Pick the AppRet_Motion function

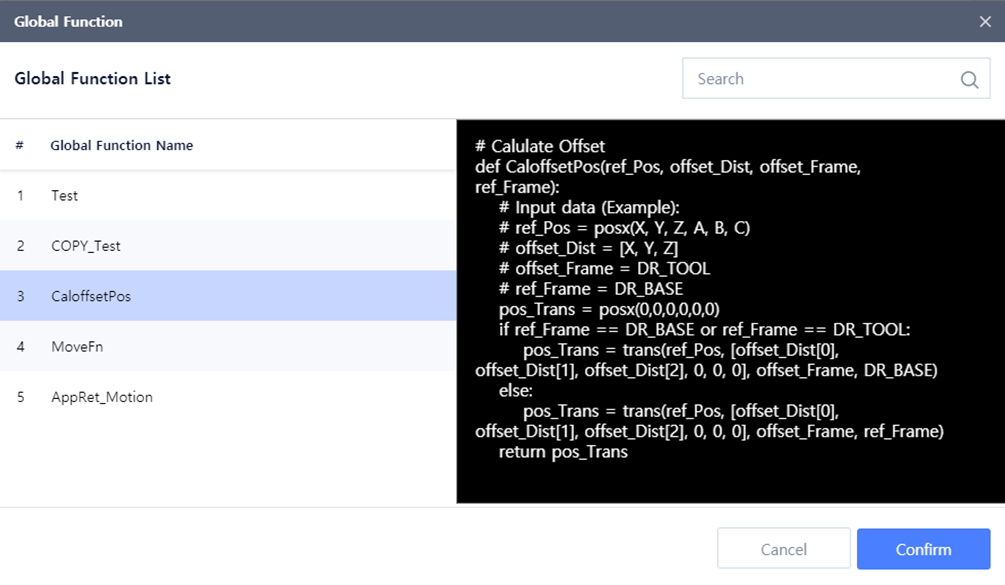(228, 397)
